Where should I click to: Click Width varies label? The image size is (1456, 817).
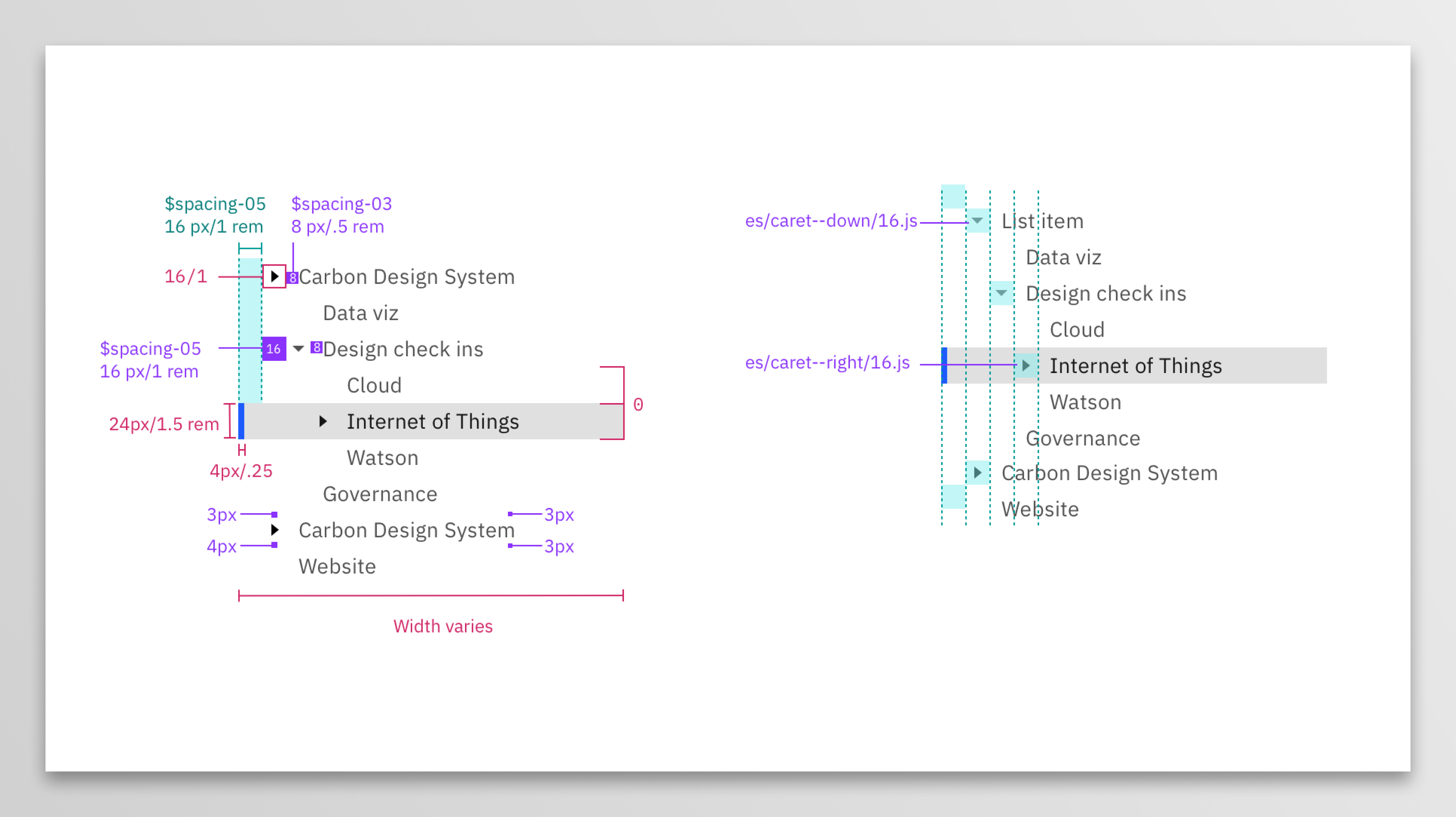[443, 626]
